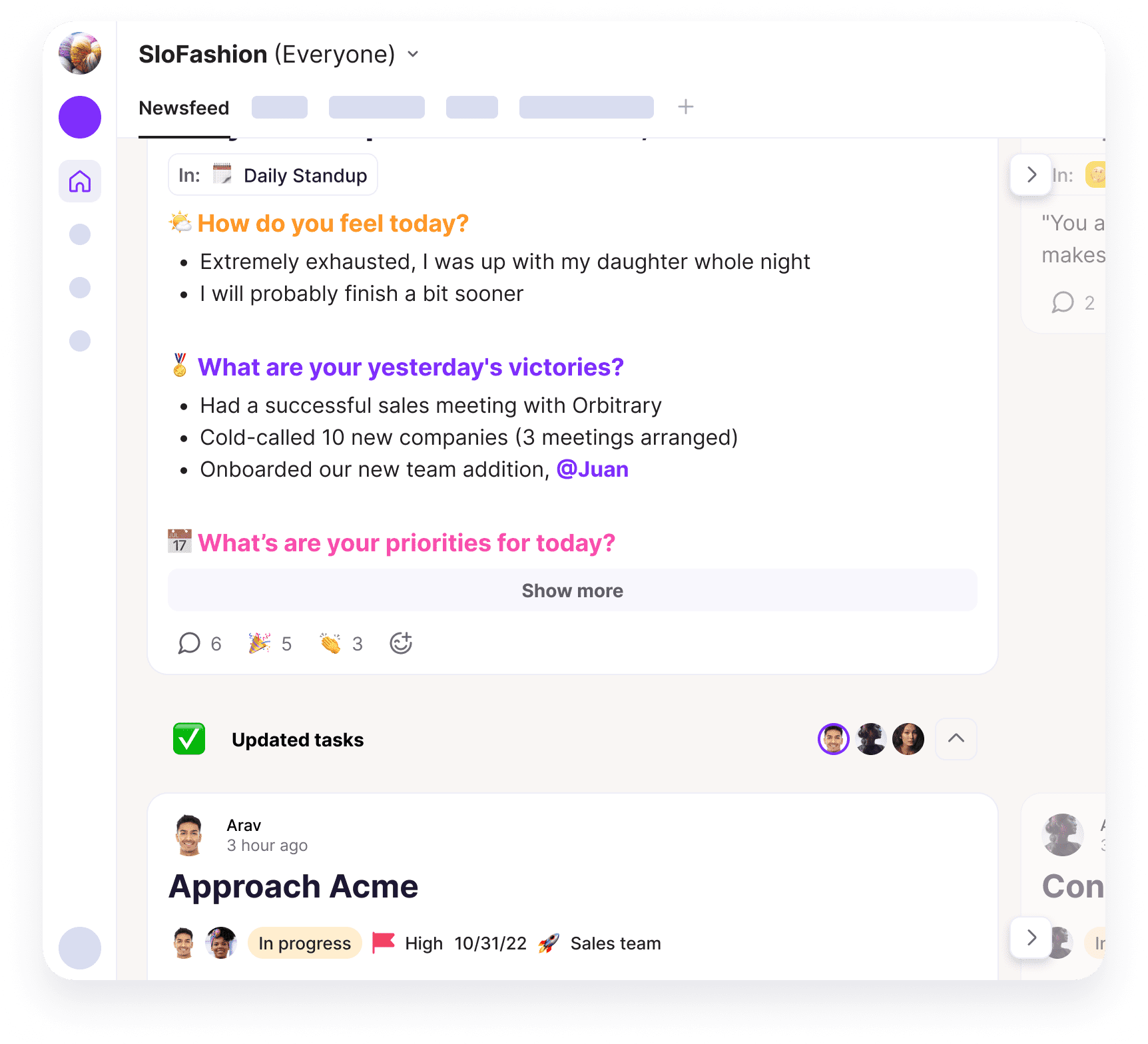Click the clapping hands reaction
The height and width of the screenshot is (1044, 1148).
tap(330, 643)
